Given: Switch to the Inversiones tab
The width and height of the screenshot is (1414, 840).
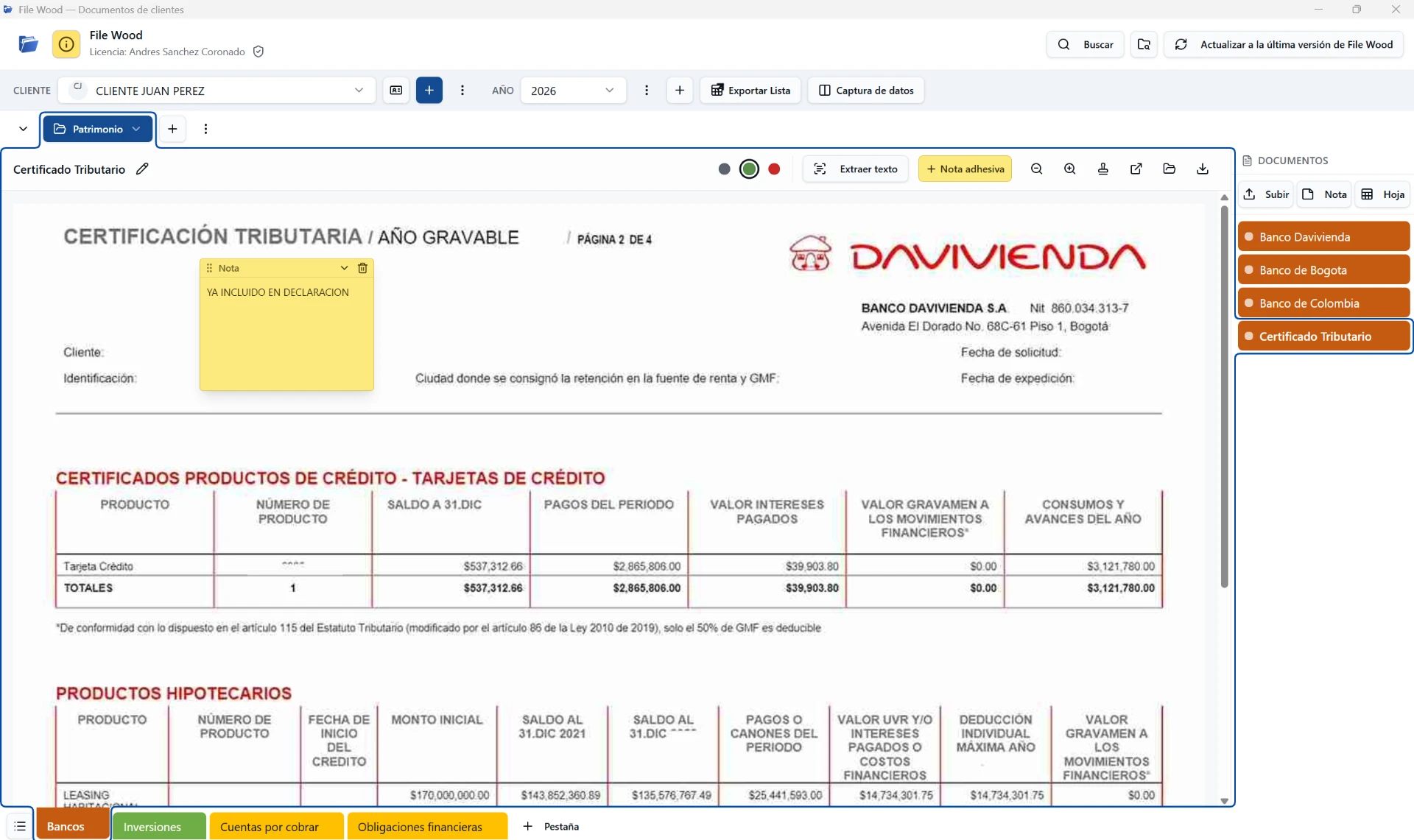Looking at the screenshot, I should [x=159, y=826].
